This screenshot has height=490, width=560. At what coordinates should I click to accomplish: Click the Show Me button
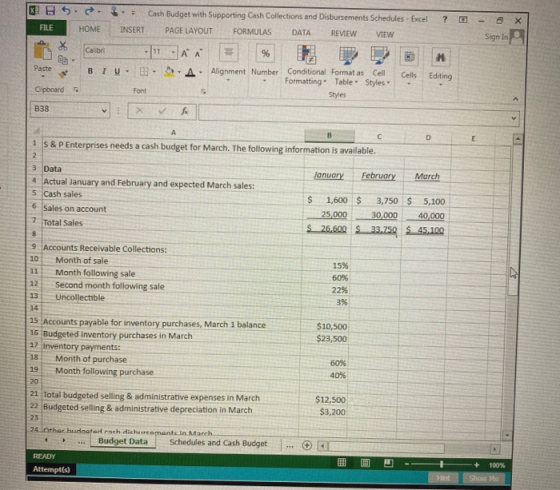484,478
